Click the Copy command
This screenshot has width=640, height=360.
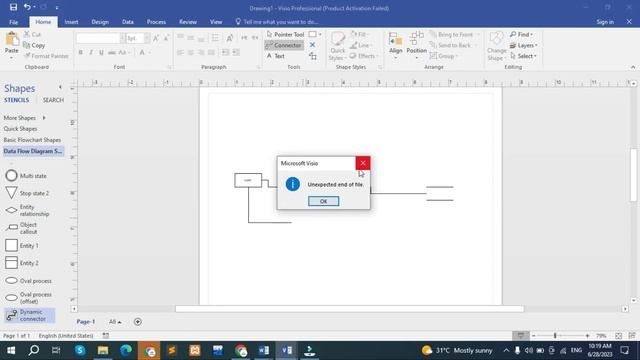[x=34, y=45]
